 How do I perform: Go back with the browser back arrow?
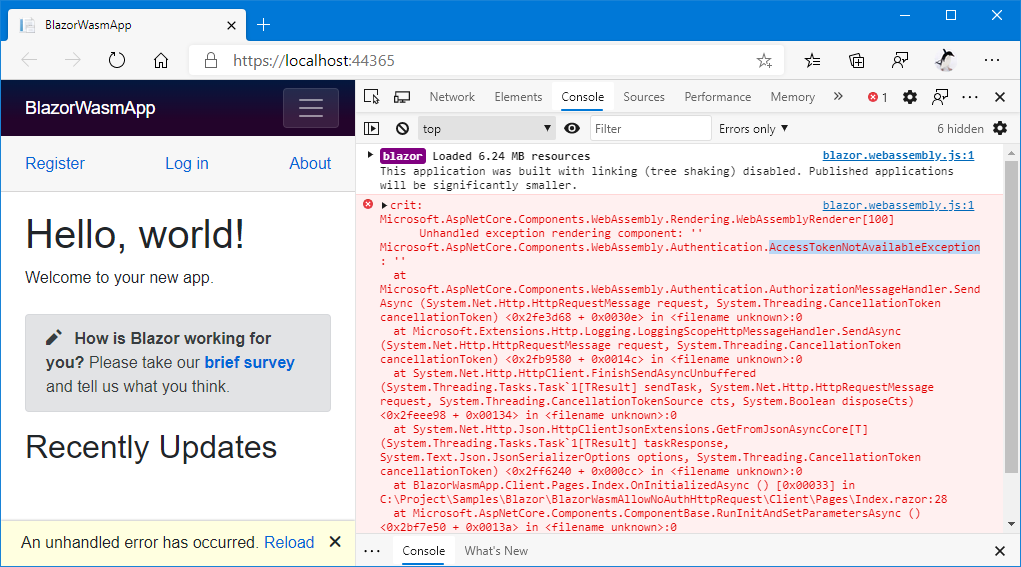(x=29, y=61)
